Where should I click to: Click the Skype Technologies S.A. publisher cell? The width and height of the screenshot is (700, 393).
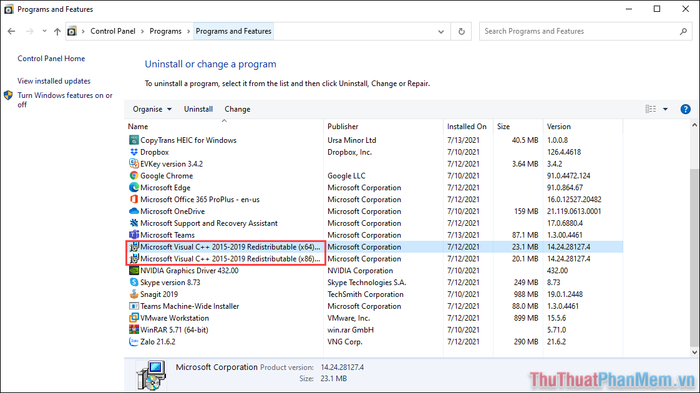pyautogui.click(x=367, y=283)
